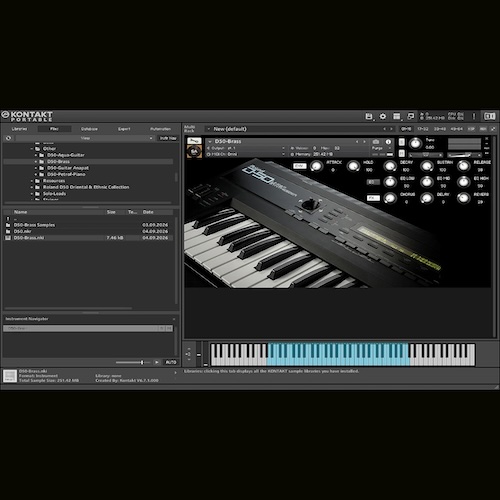
Task: Switch to the Expert tab
Action: click(124, 129)
